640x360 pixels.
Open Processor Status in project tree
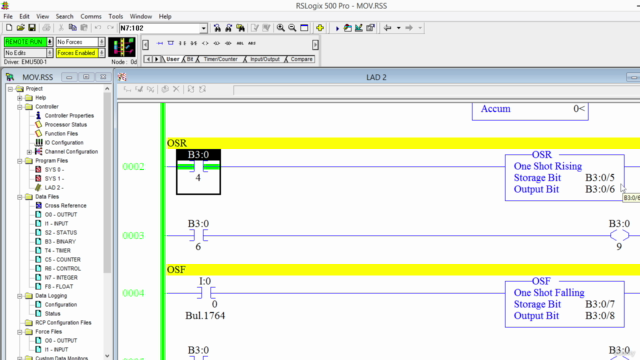click(61, 124)
